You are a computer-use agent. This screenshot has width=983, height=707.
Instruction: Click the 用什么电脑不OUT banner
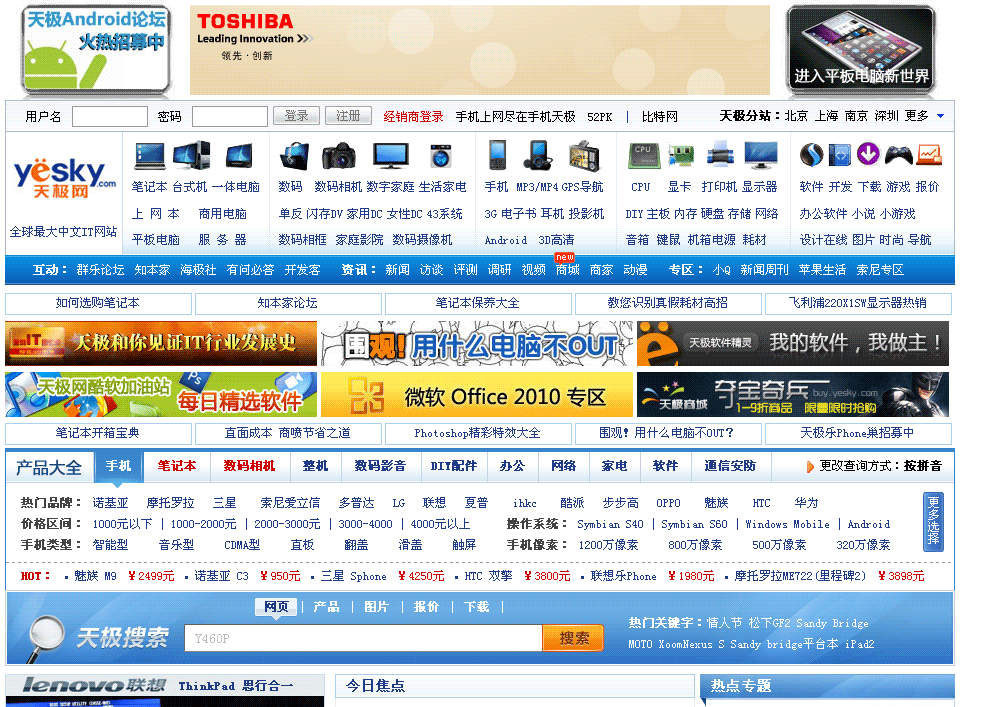pyautogui.click(x=477, y=343)
